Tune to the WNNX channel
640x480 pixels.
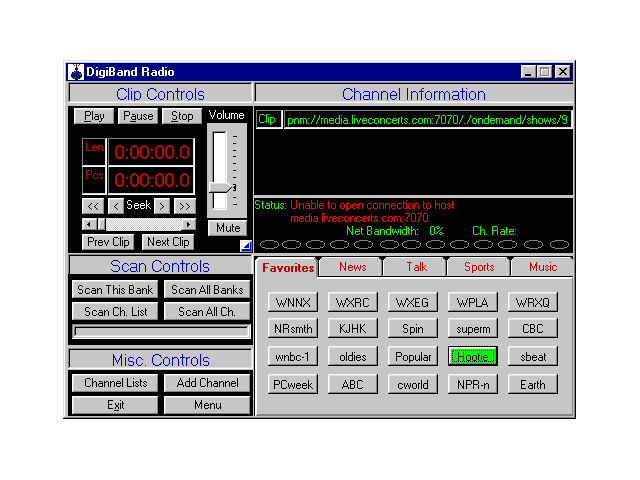click(293, 302)
